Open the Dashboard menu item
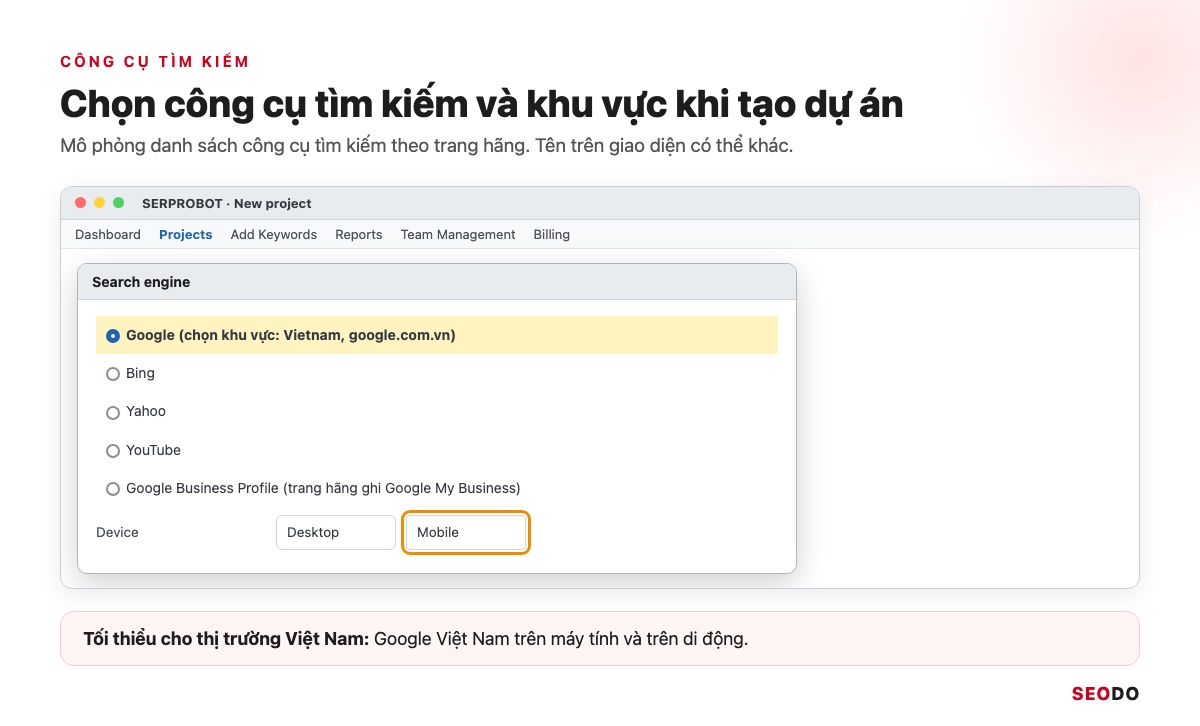The width and height of the screenshot is (1200, 726). coord(108,234)
